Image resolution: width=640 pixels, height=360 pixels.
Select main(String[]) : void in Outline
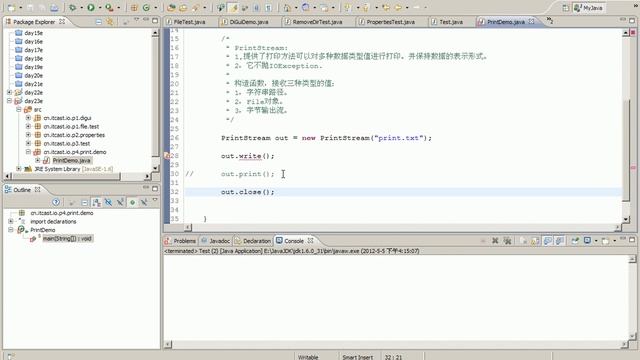pos(67,238)
